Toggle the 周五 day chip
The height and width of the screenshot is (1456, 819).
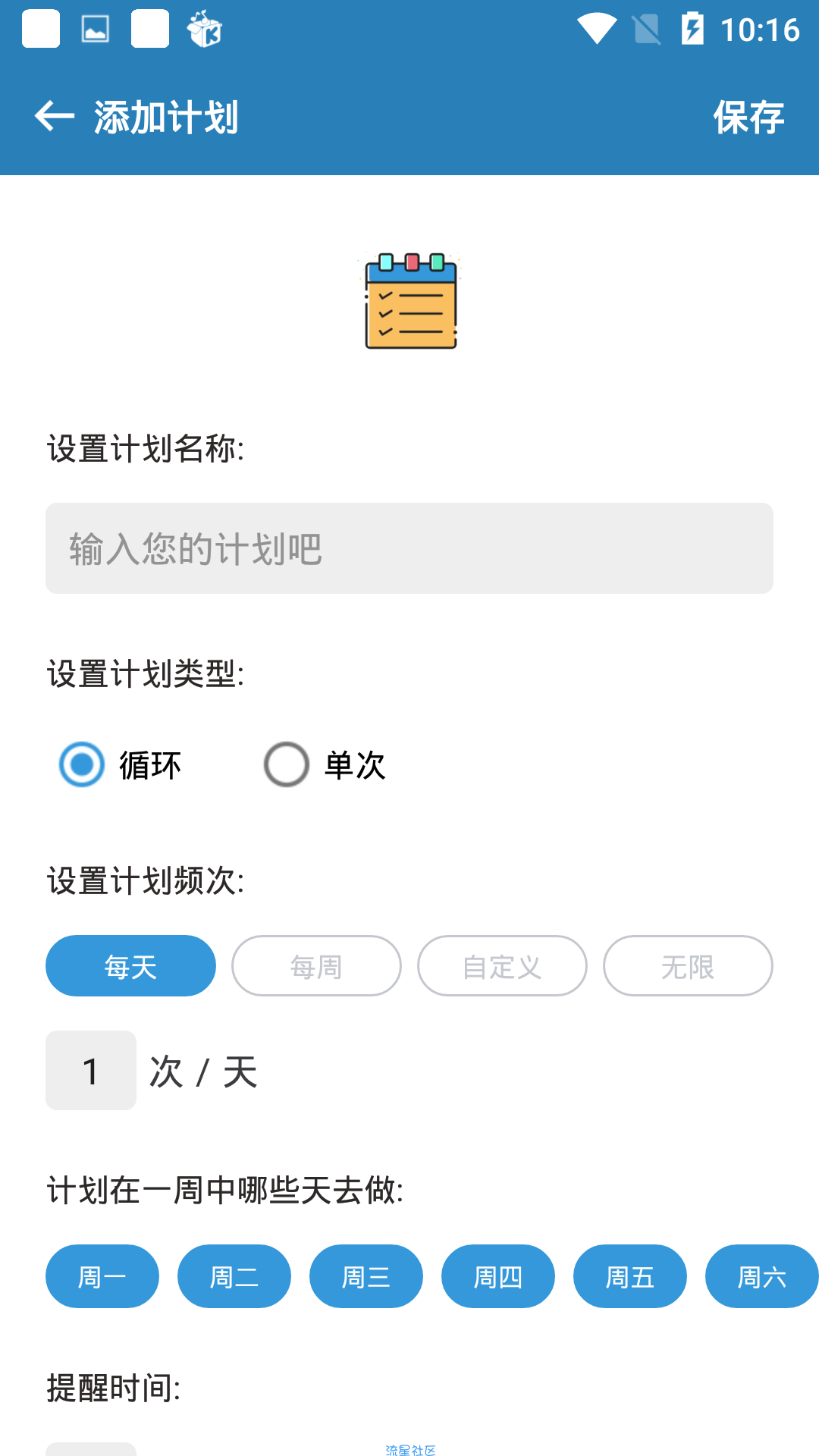pyautogui.click(x=630, y=1276)
